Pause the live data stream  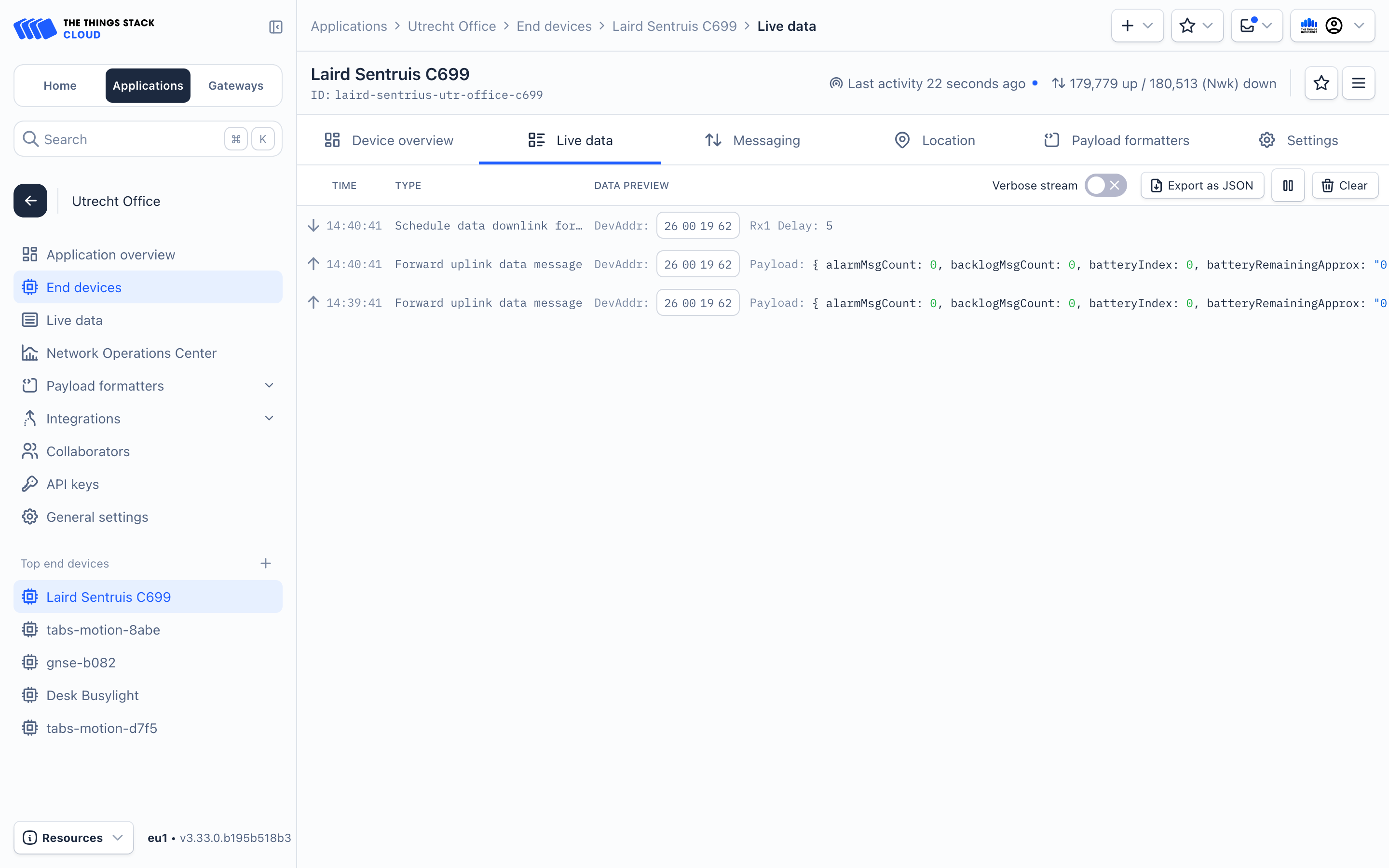1288,186
